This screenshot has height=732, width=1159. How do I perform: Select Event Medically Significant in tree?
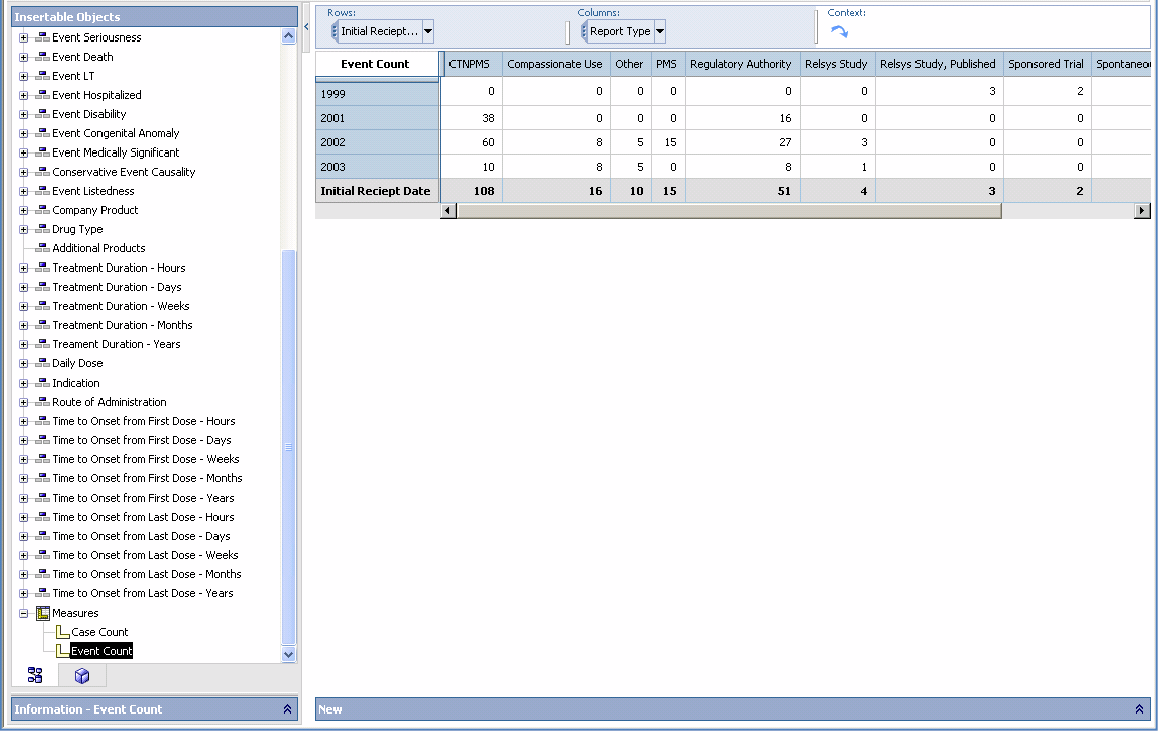[115, 152]
